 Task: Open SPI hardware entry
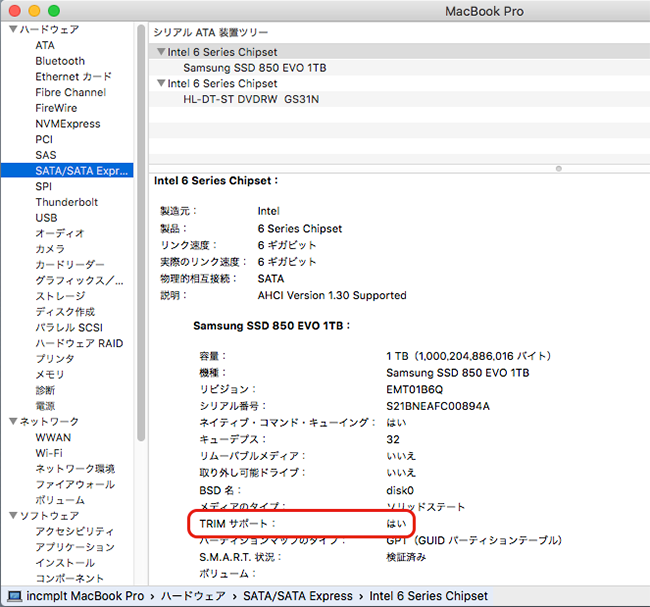pyautogui.click(x=44, y=186)
